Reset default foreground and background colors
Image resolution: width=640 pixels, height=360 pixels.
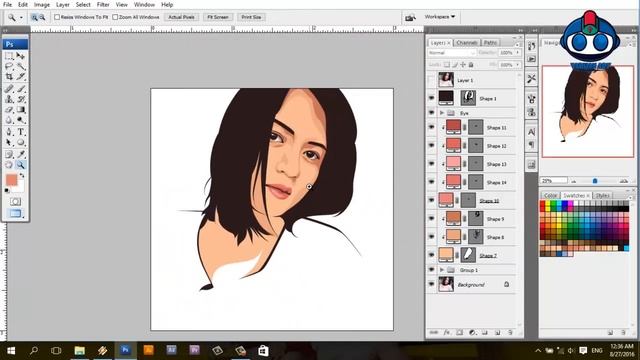pos(7,191)
